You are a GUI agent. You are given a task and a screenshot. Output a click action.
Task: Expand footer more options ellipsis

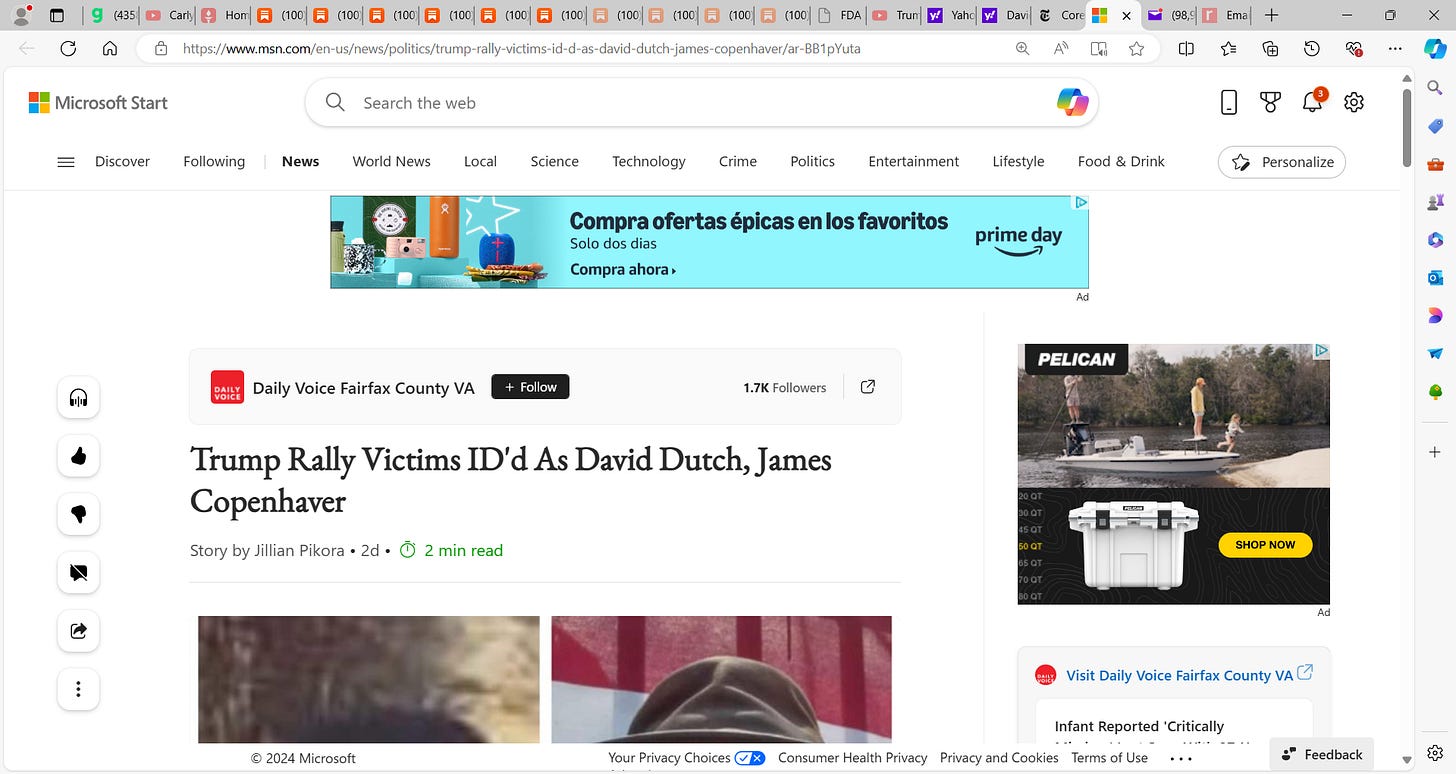1181,758
